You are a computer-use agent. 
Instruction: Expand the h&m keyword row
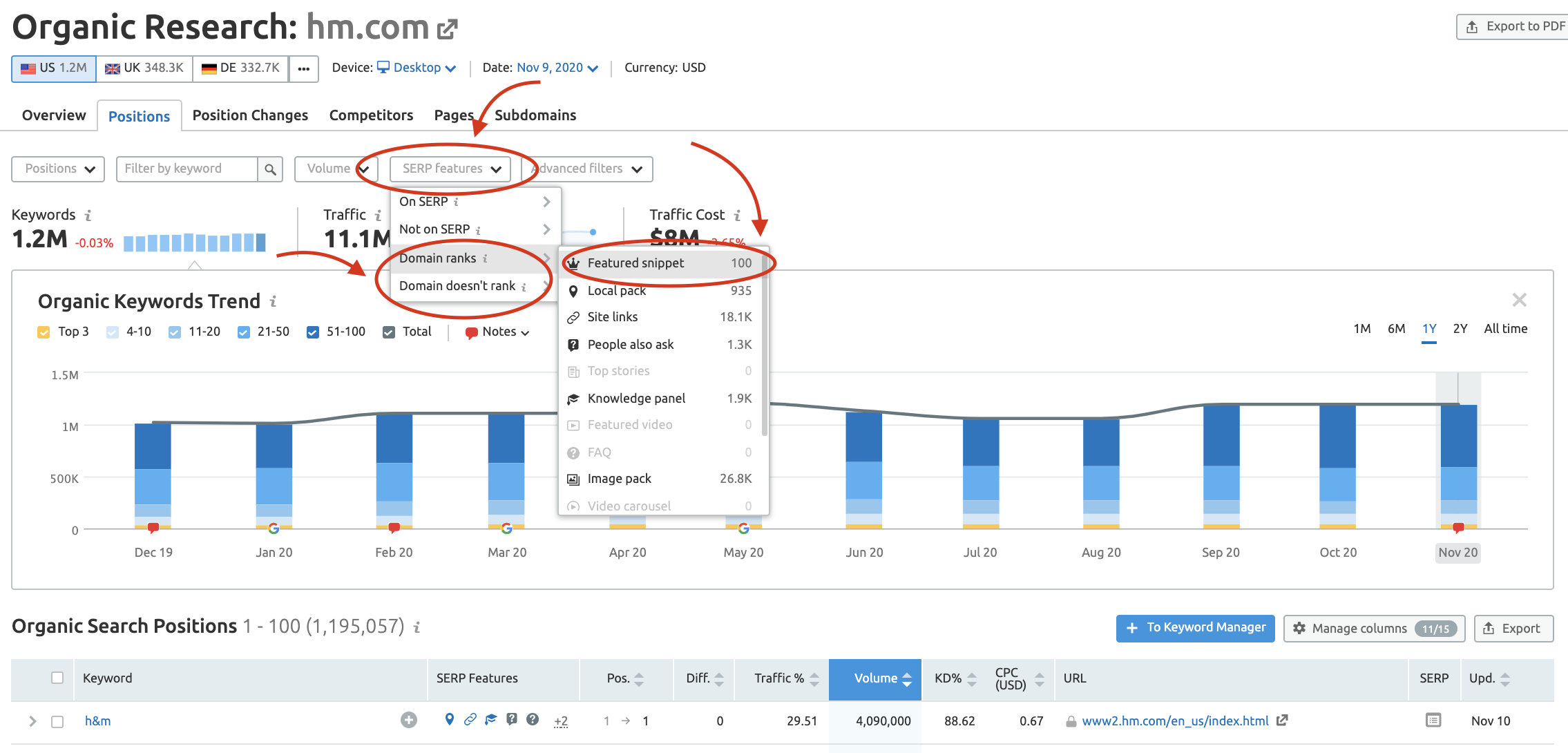pyautogui.click(x=32, y=721)
